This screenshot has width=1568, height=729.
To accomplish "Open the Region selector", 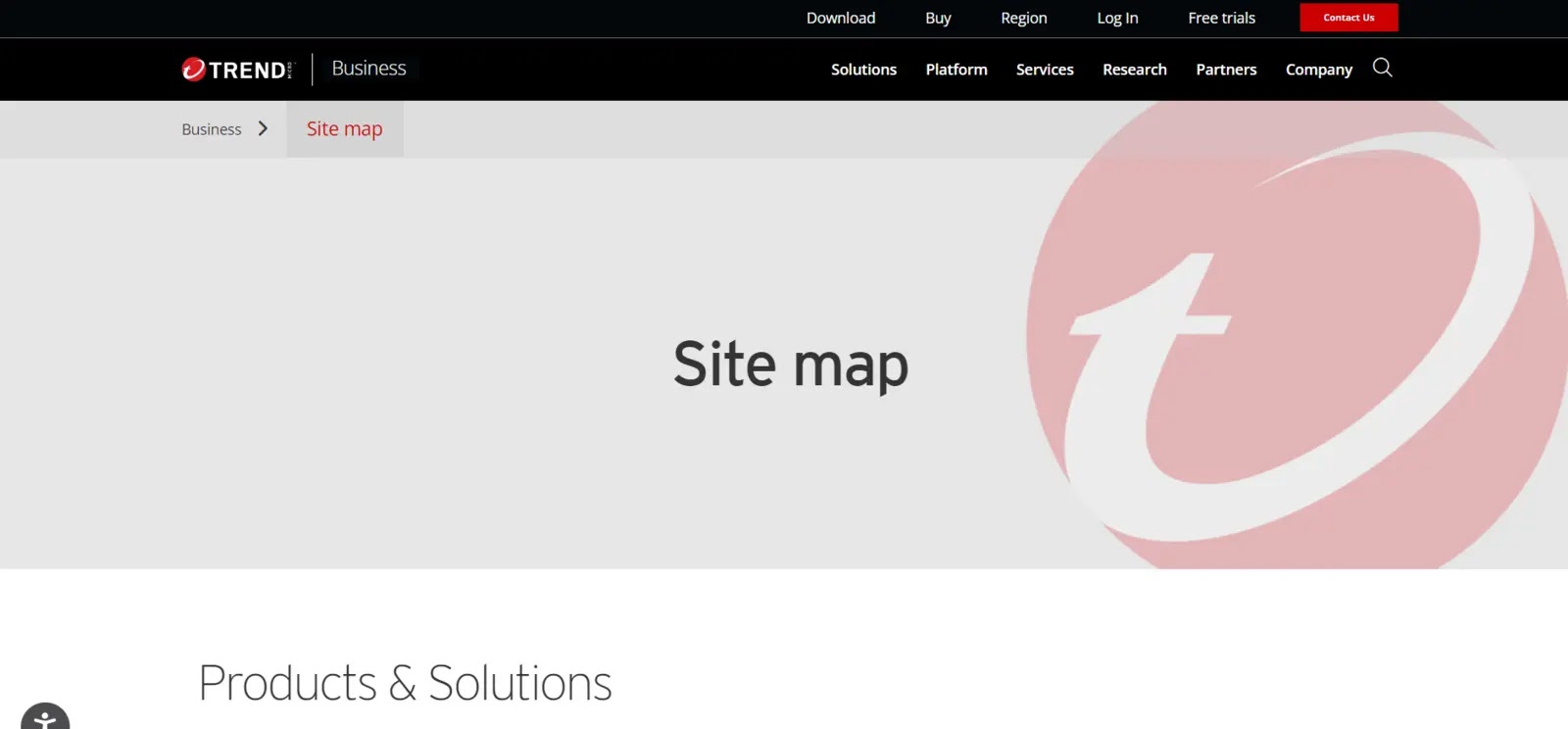I will coord(1023,18).
